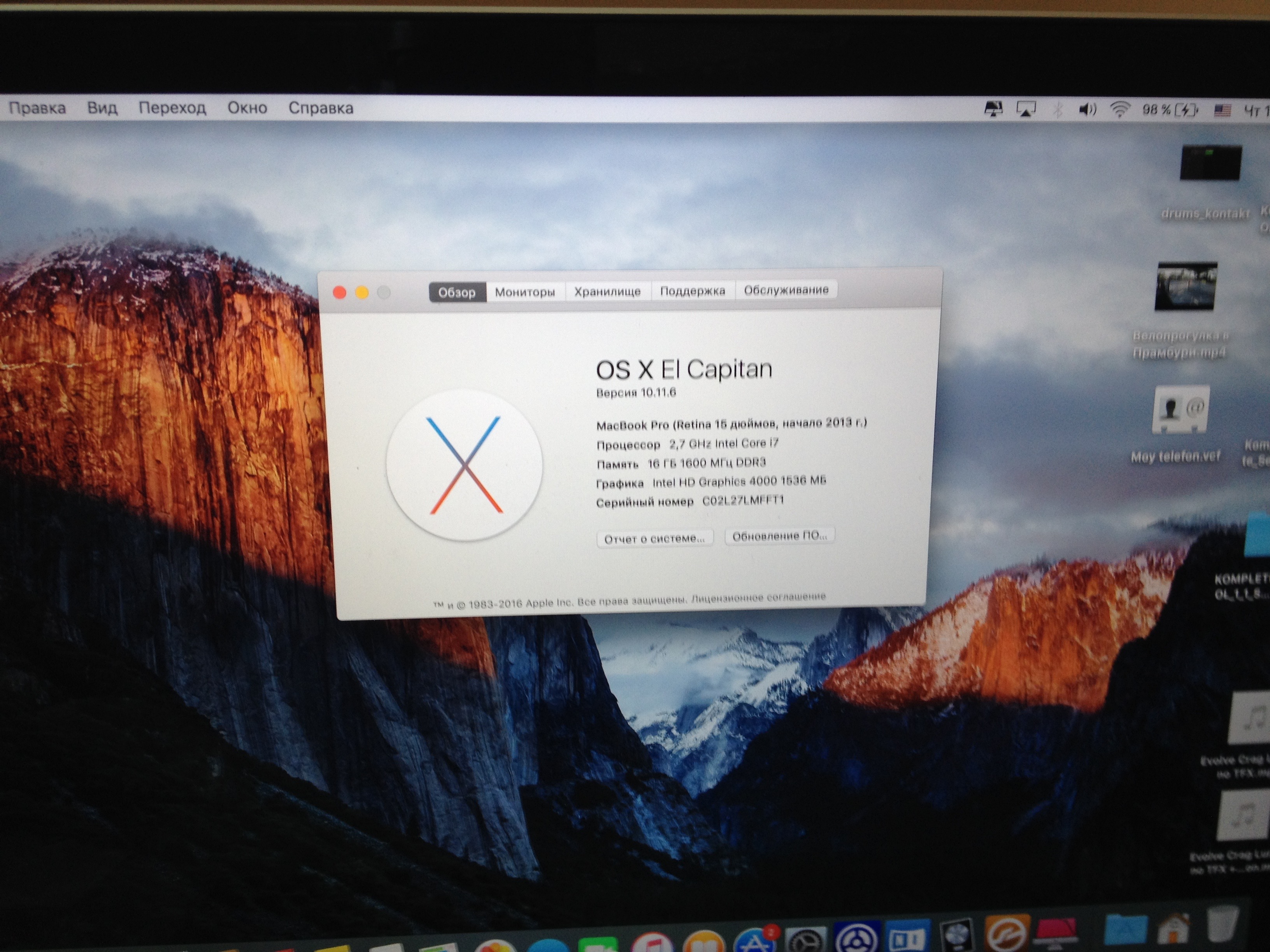Open the Лицензионное соглашение link
The height and width of the screenshot is (952, 1270).
click(758, 597)
